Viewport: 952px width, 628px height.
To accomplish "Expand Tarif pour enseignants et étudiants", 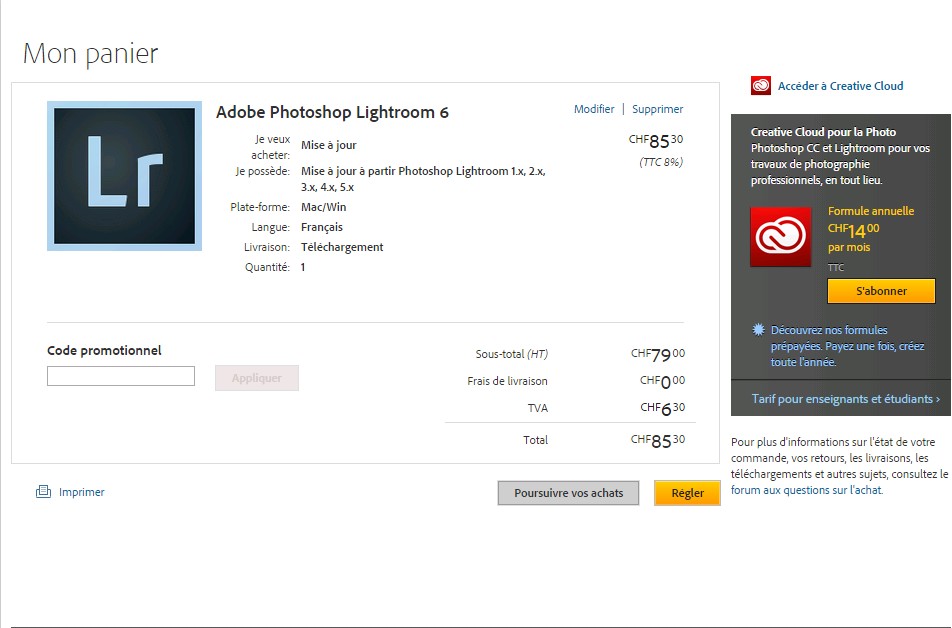I will click(845, 399).
